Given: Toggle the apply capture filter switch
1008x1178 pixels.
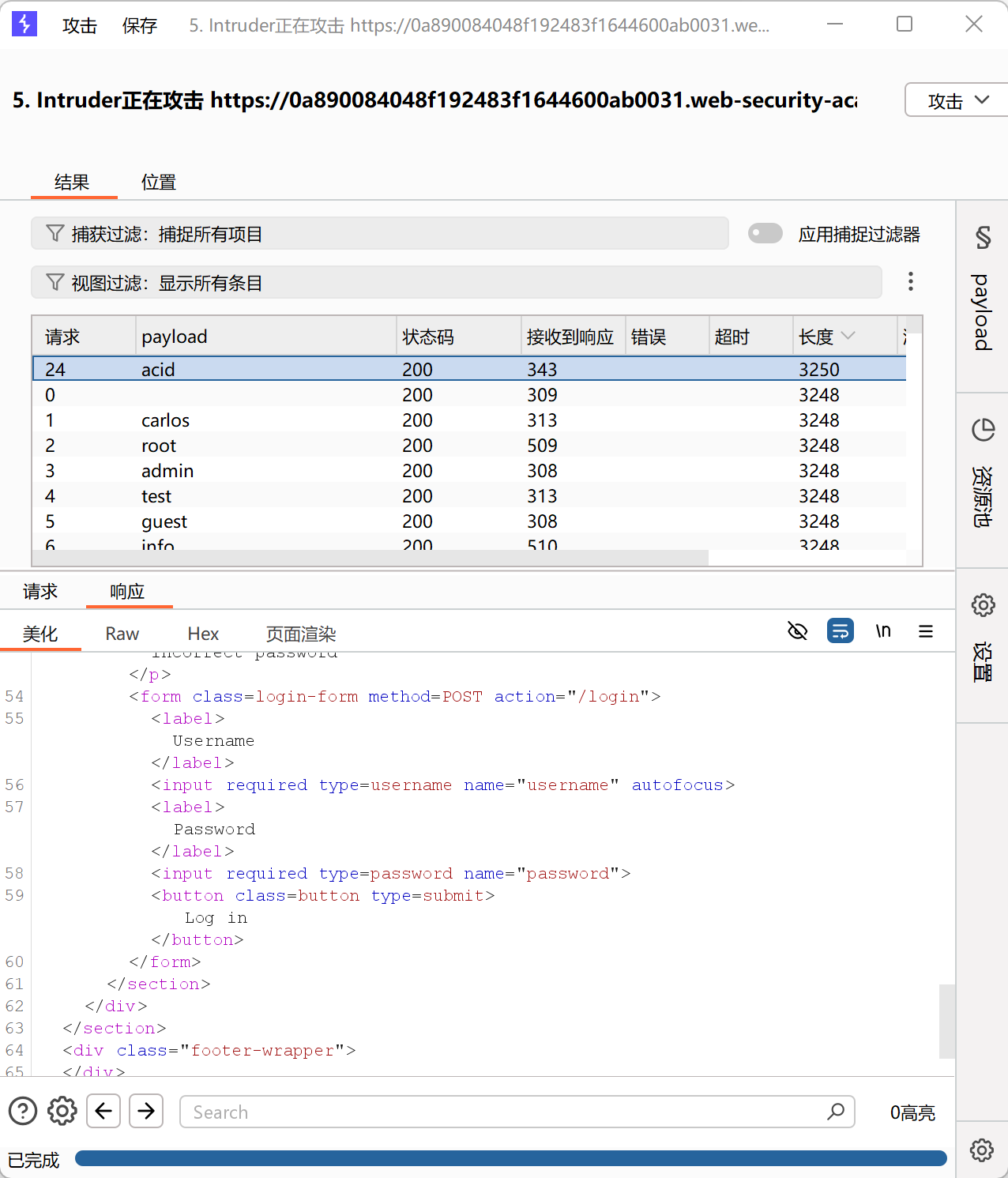Looking at the screenshot, I should [765, 234].
